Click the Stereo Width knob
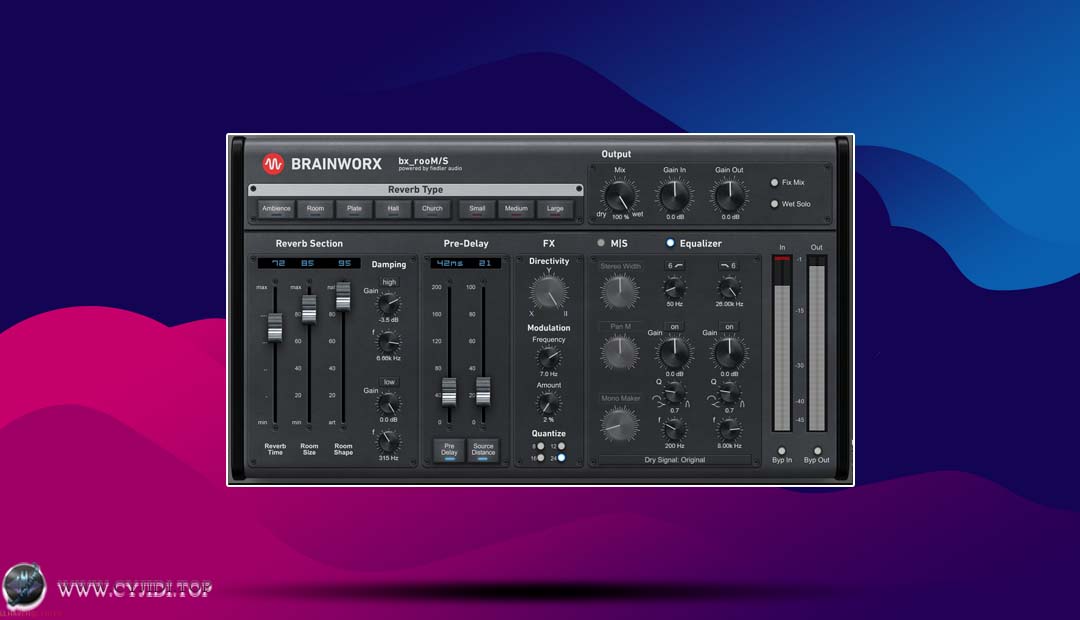Image resolution: width=1080 pixels, height=620 pixels. (620, 291)
